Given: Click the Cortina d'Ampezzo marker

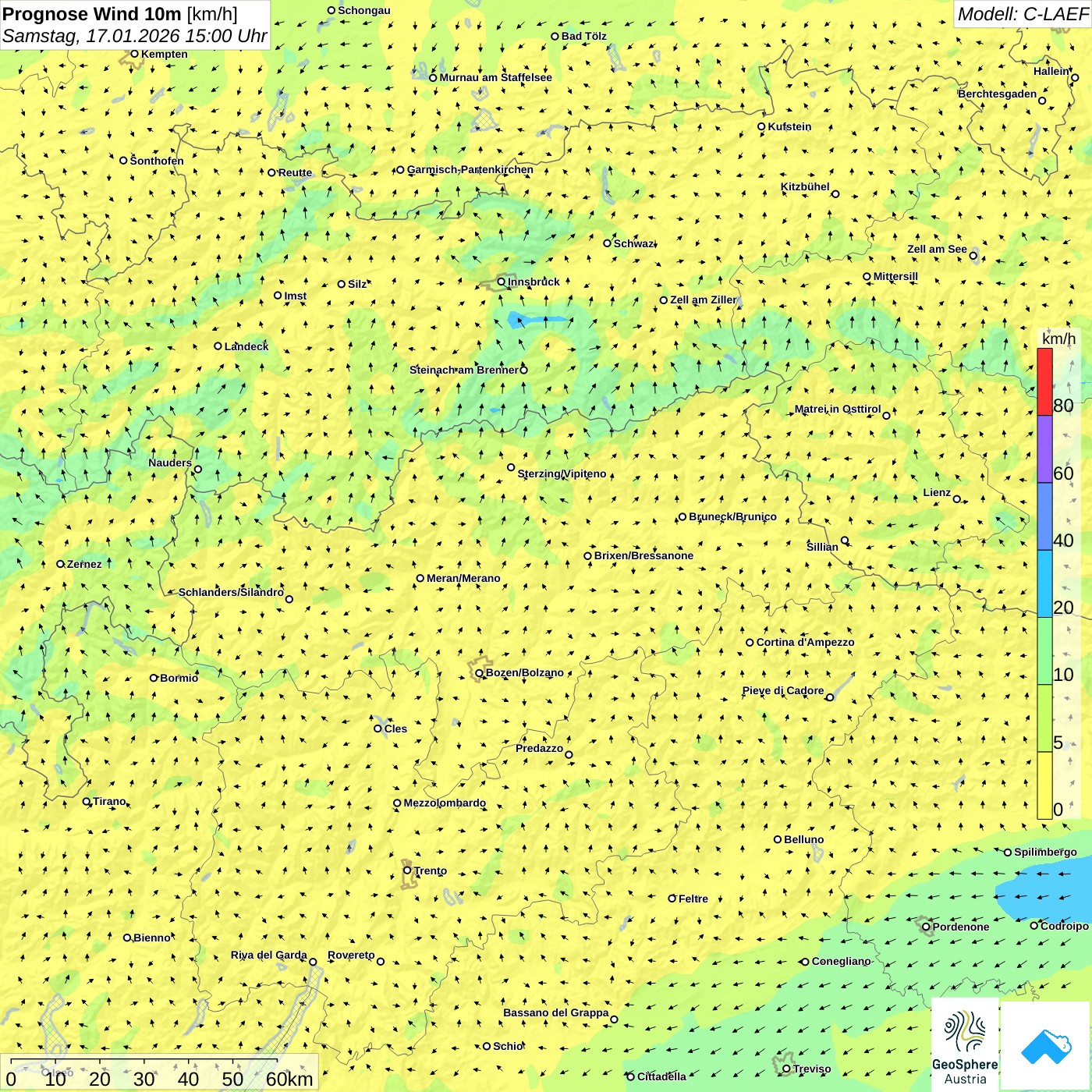Looking at the screenshot, I should 750,643.
